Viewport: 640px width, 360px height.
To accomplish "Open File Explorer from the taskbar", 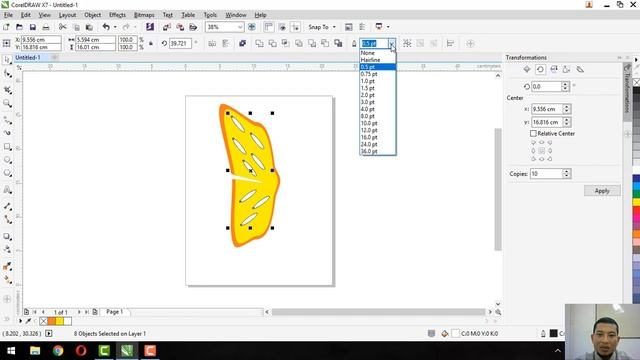I will tap(35, 351).
